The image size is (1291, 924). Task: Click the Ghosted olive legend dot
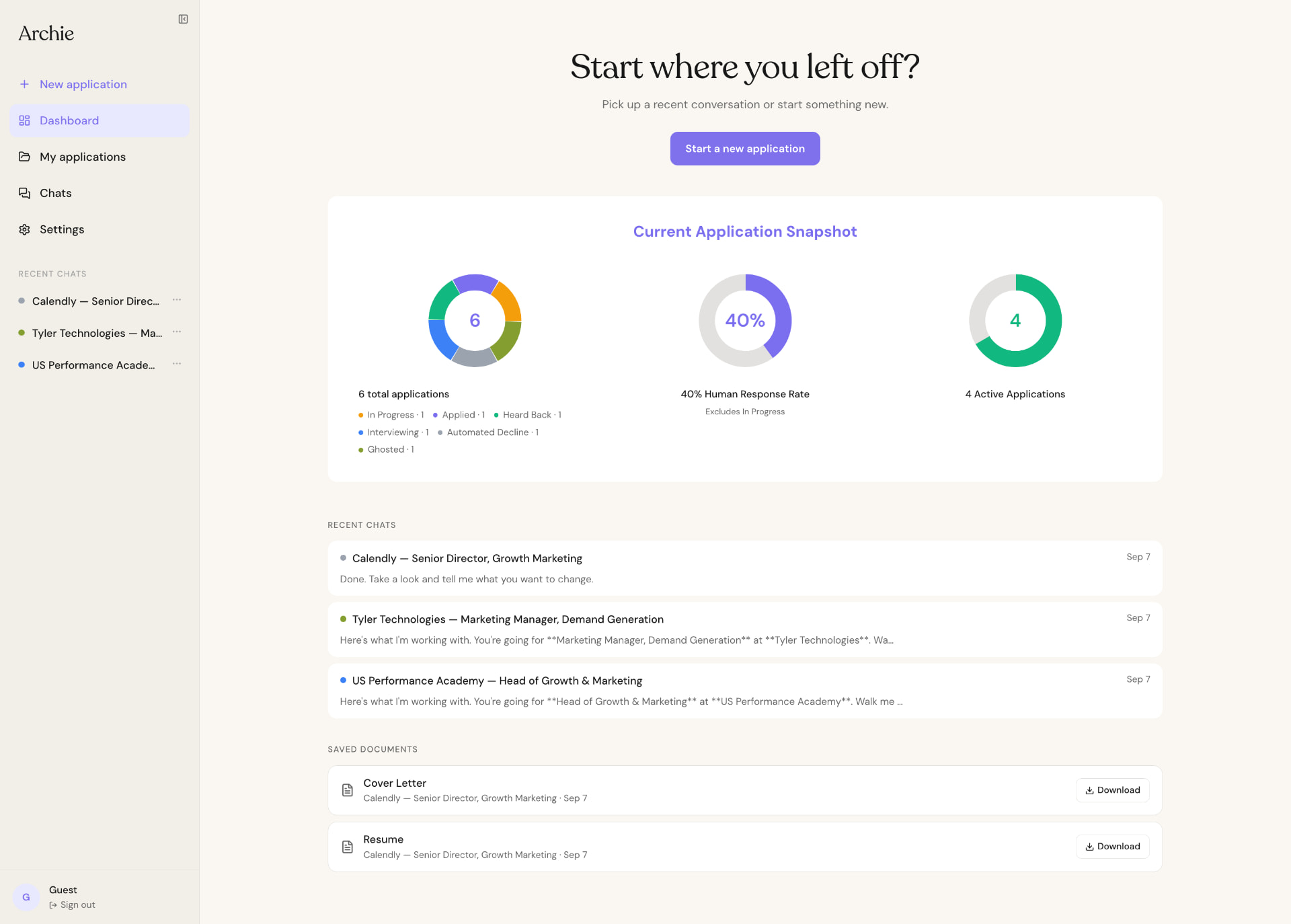[x=361, y=450]
